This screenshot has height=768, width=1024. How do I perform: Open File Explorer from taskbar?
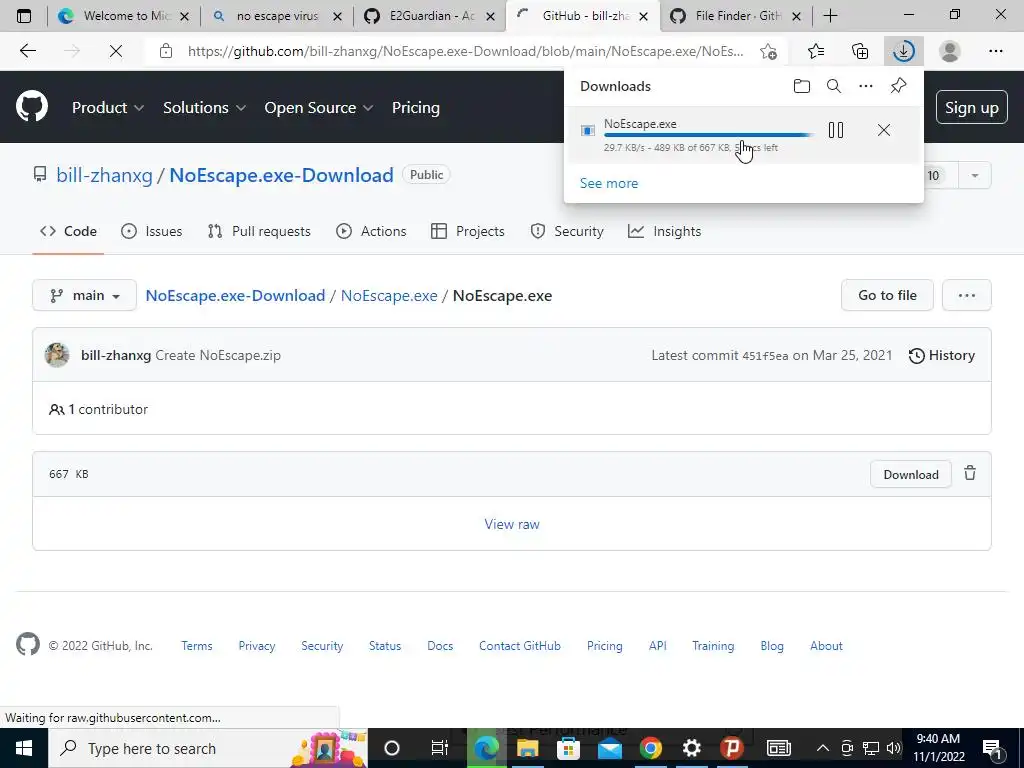(x=527, y=748)
